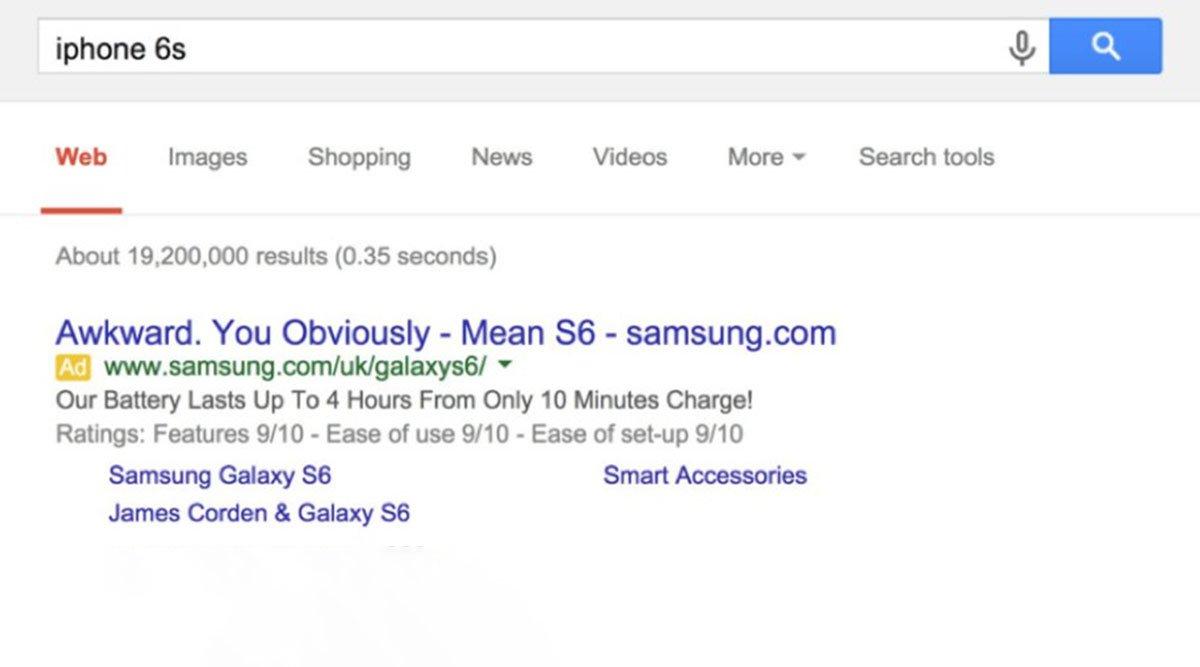Open the More menu dropdown

pos(764,157)
